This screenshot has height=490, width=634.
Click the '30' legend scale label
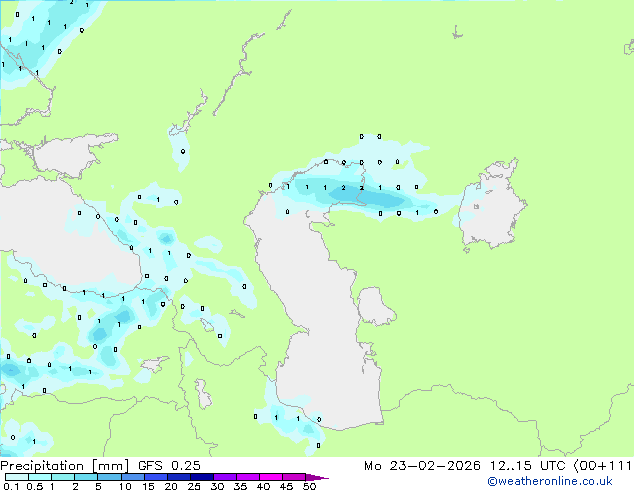(217, 486)
